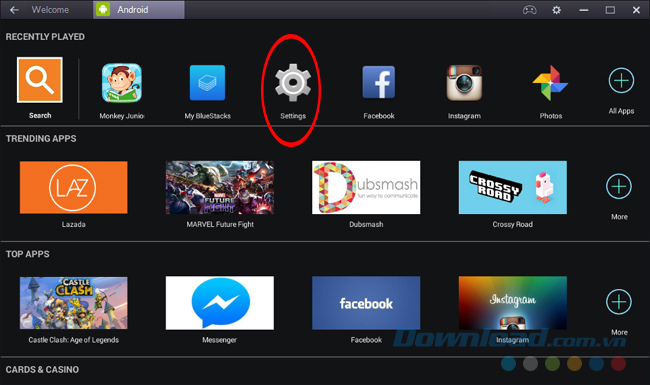
Task: Minimize the BlueStacks window
Action: point(584,10)
